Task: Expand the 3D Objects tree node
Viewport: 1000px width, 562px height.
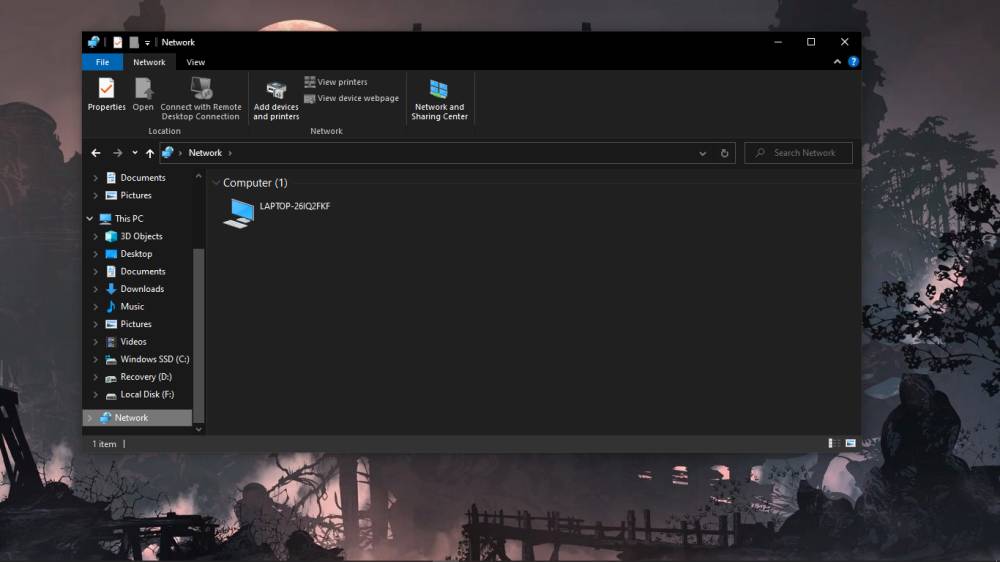Action: 96,236
